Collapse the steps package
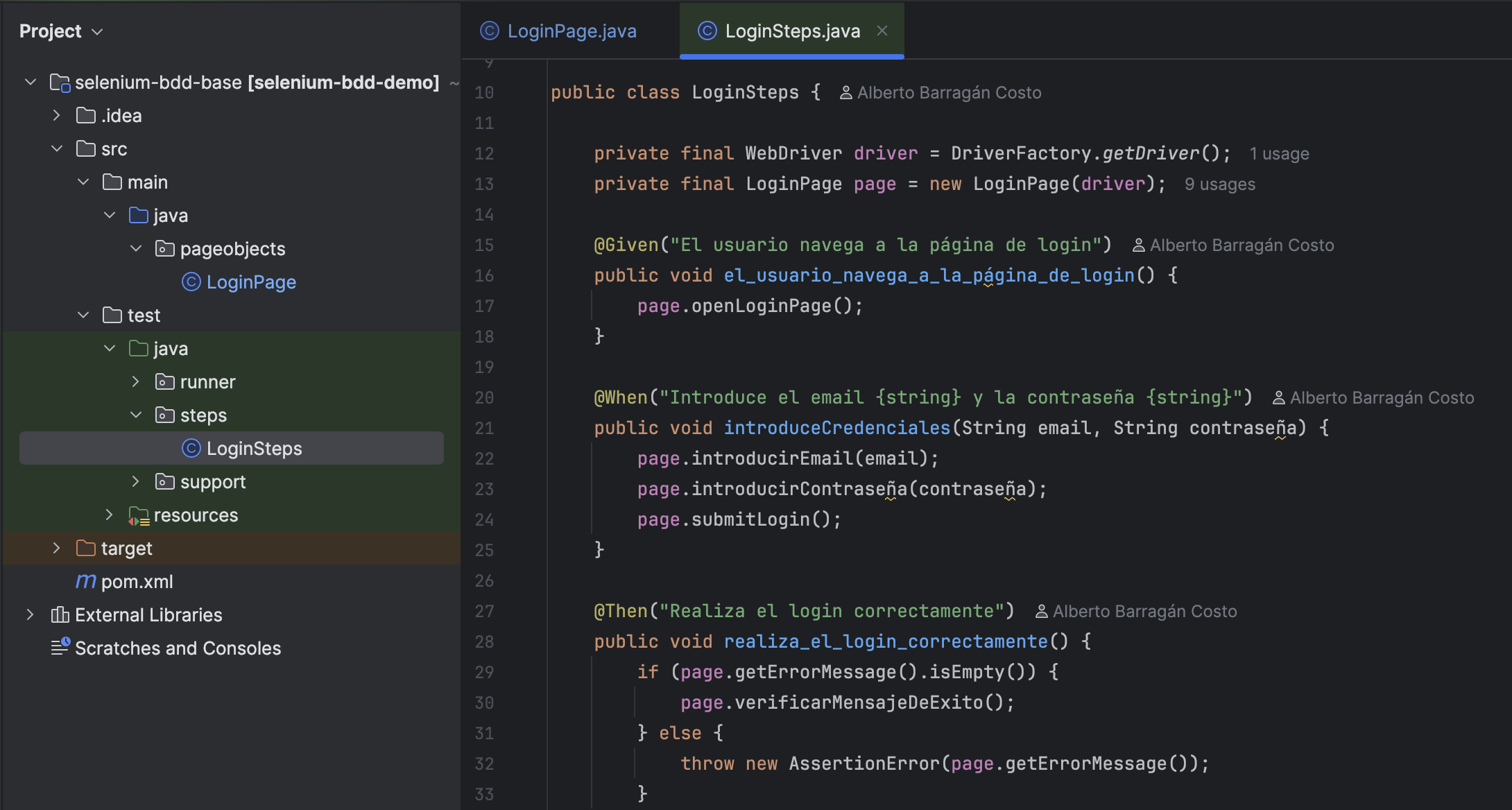The image size is (1512, 810). [x=136, y=415]
